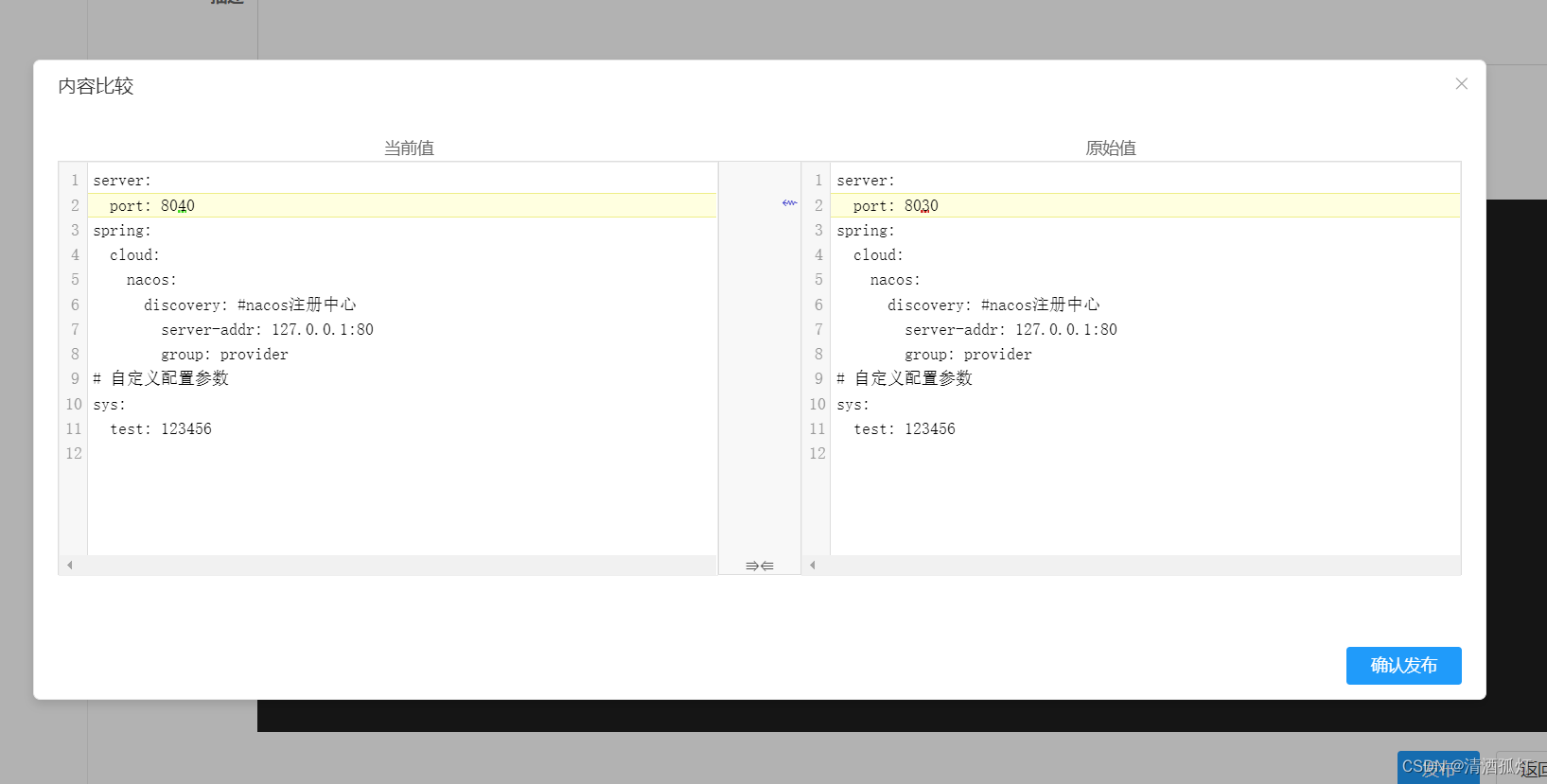
Task: Click 'test: 123456' in the 当前值 pane
Action: pyautogui.click(x=161, y=429)
